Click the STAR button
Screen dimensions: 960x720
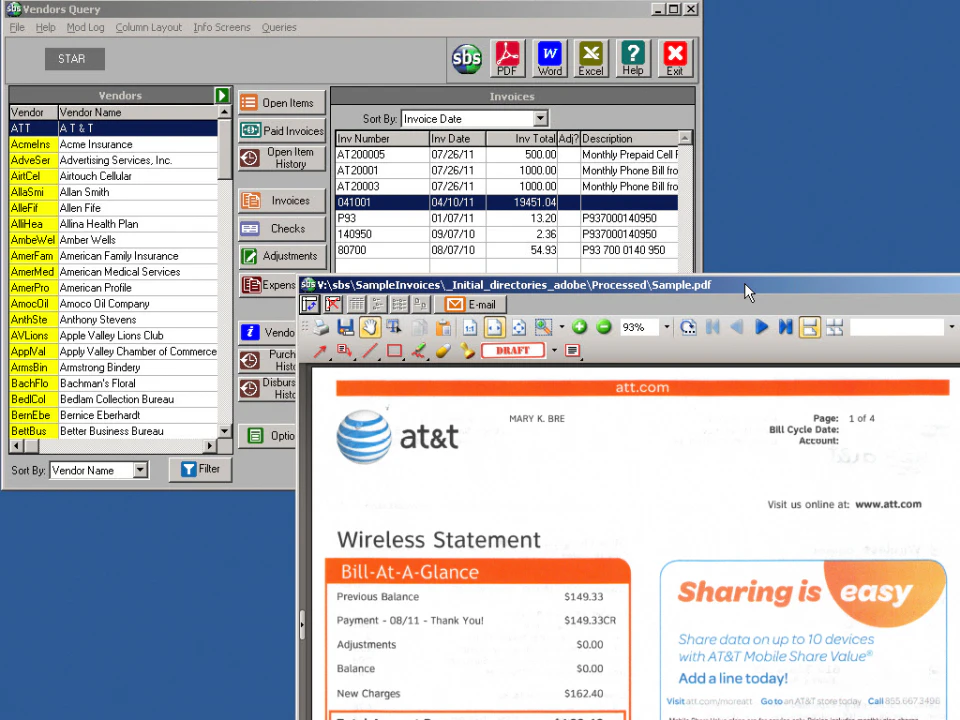point(74,59)
